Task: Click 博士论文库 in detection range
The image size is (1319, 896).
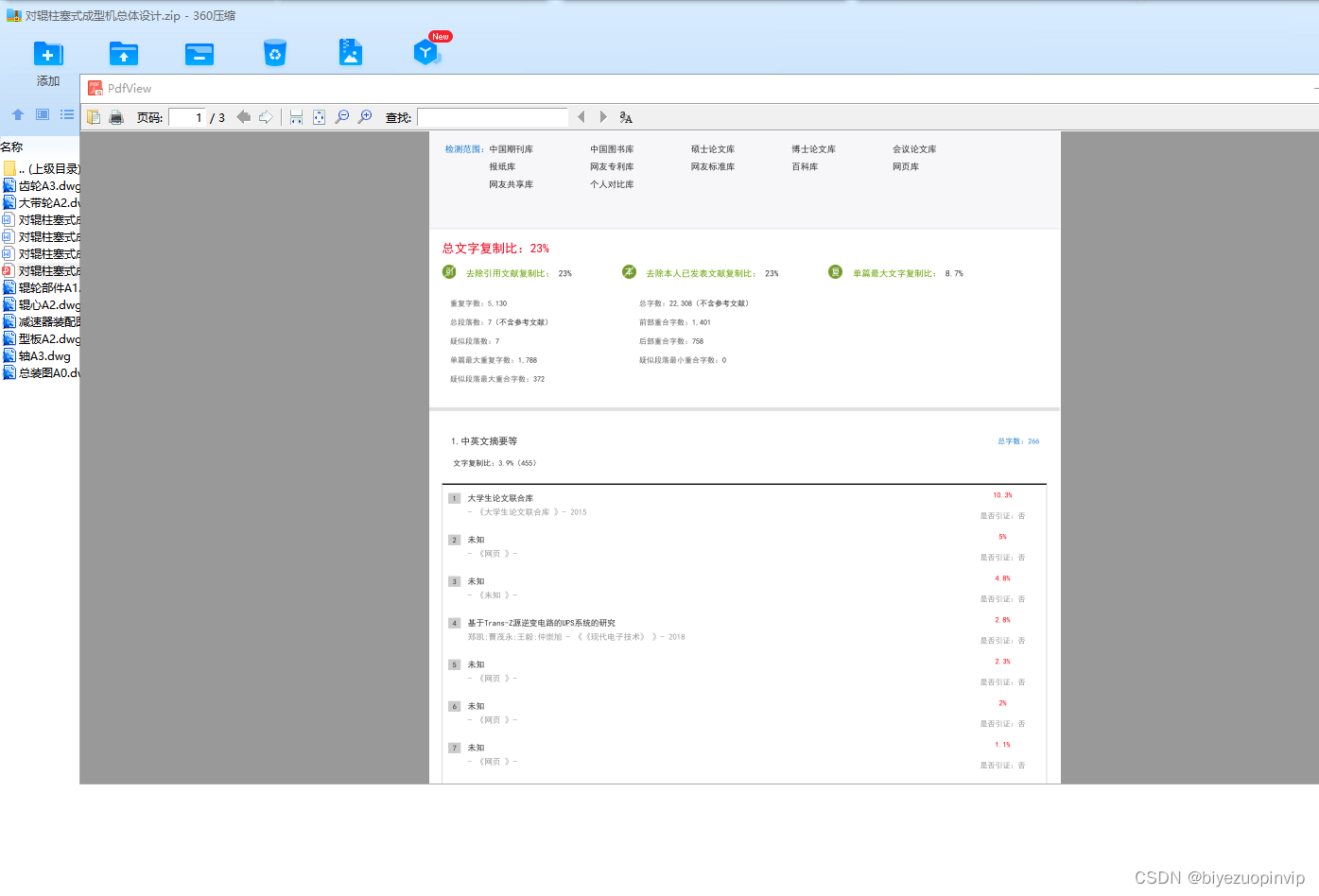Action: (813, 149)
